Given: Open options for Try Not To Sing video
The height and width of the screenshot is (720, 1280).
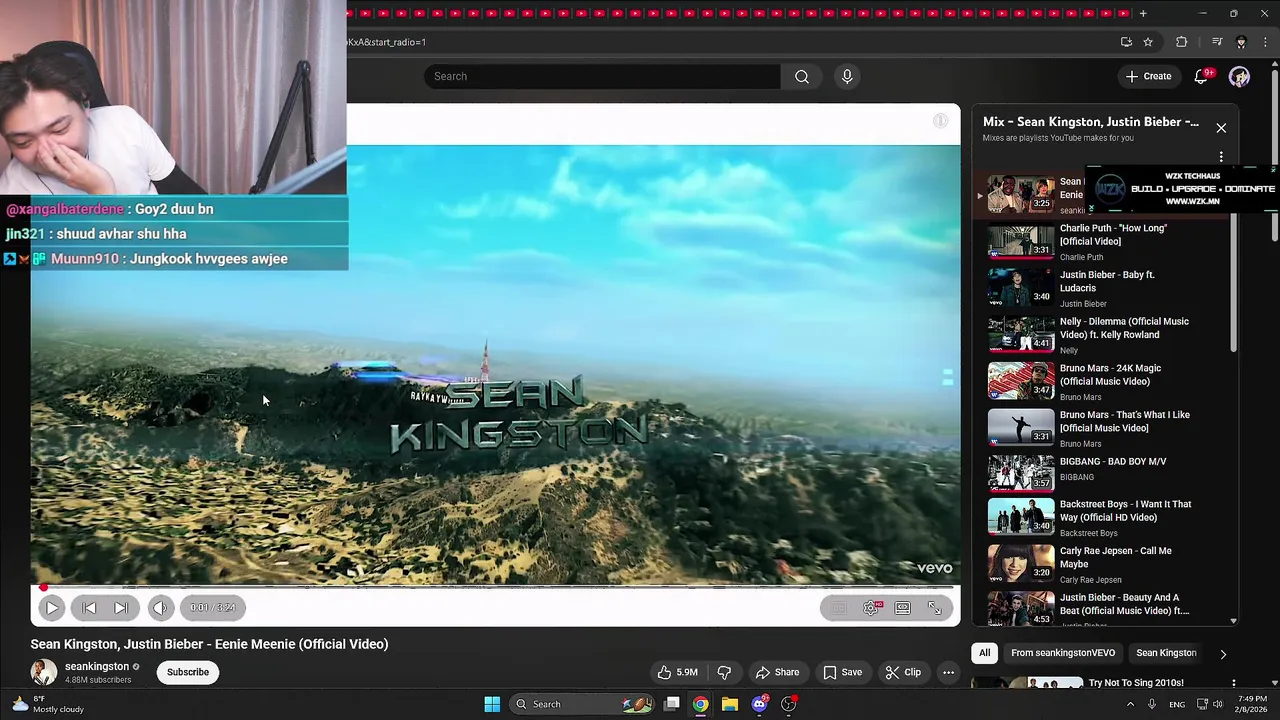Looking at the screenshot, I should [1233, 683].
